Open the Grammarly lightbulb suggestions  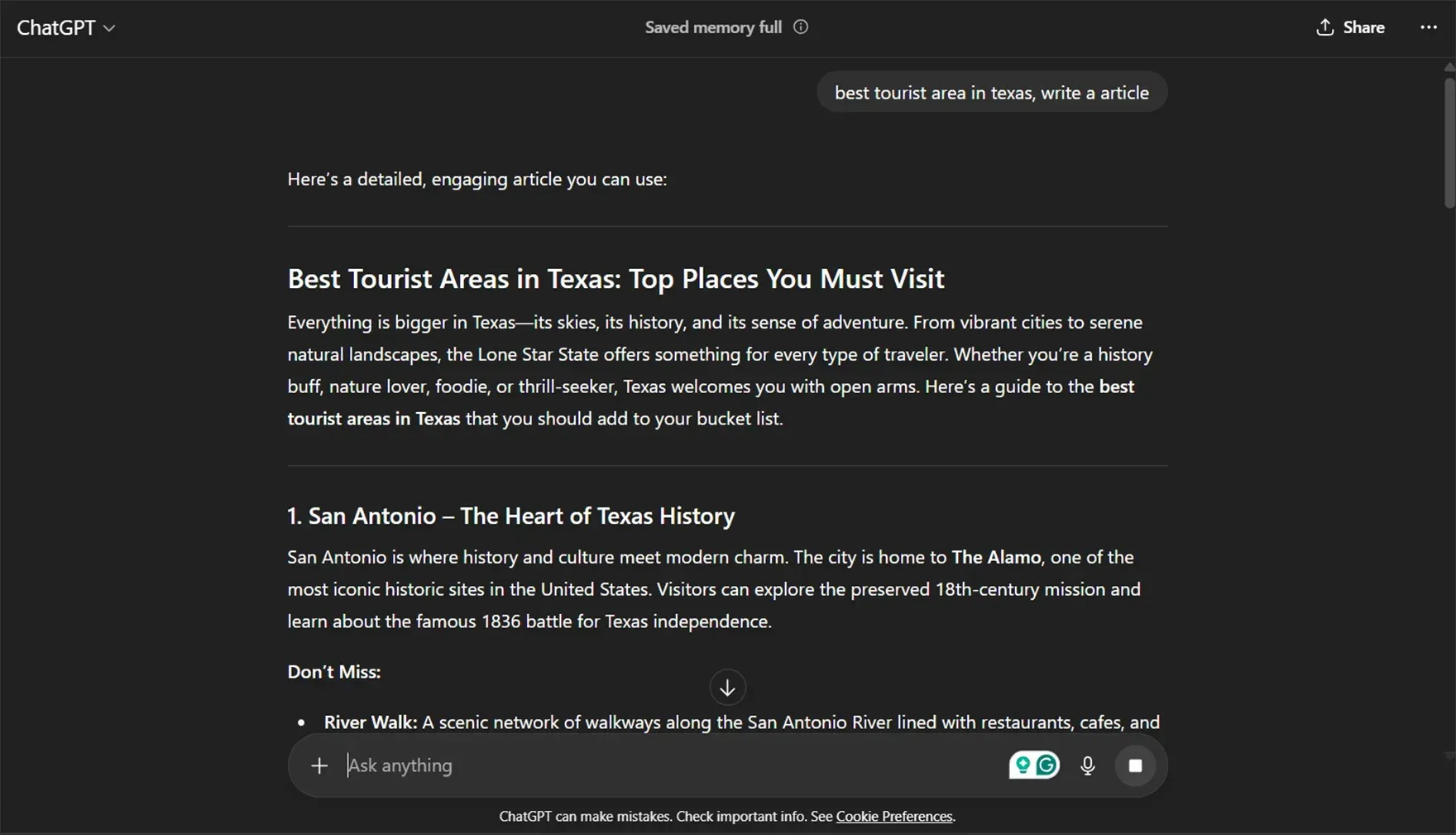point(1023,765)
